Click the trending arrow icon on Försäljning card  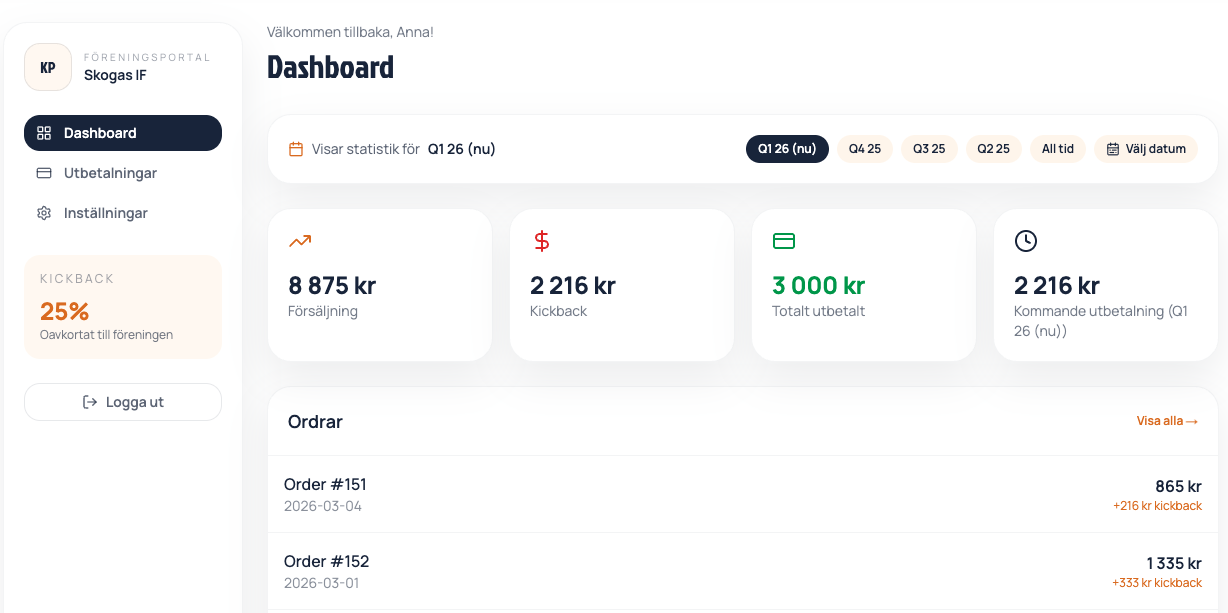(300, 240)
